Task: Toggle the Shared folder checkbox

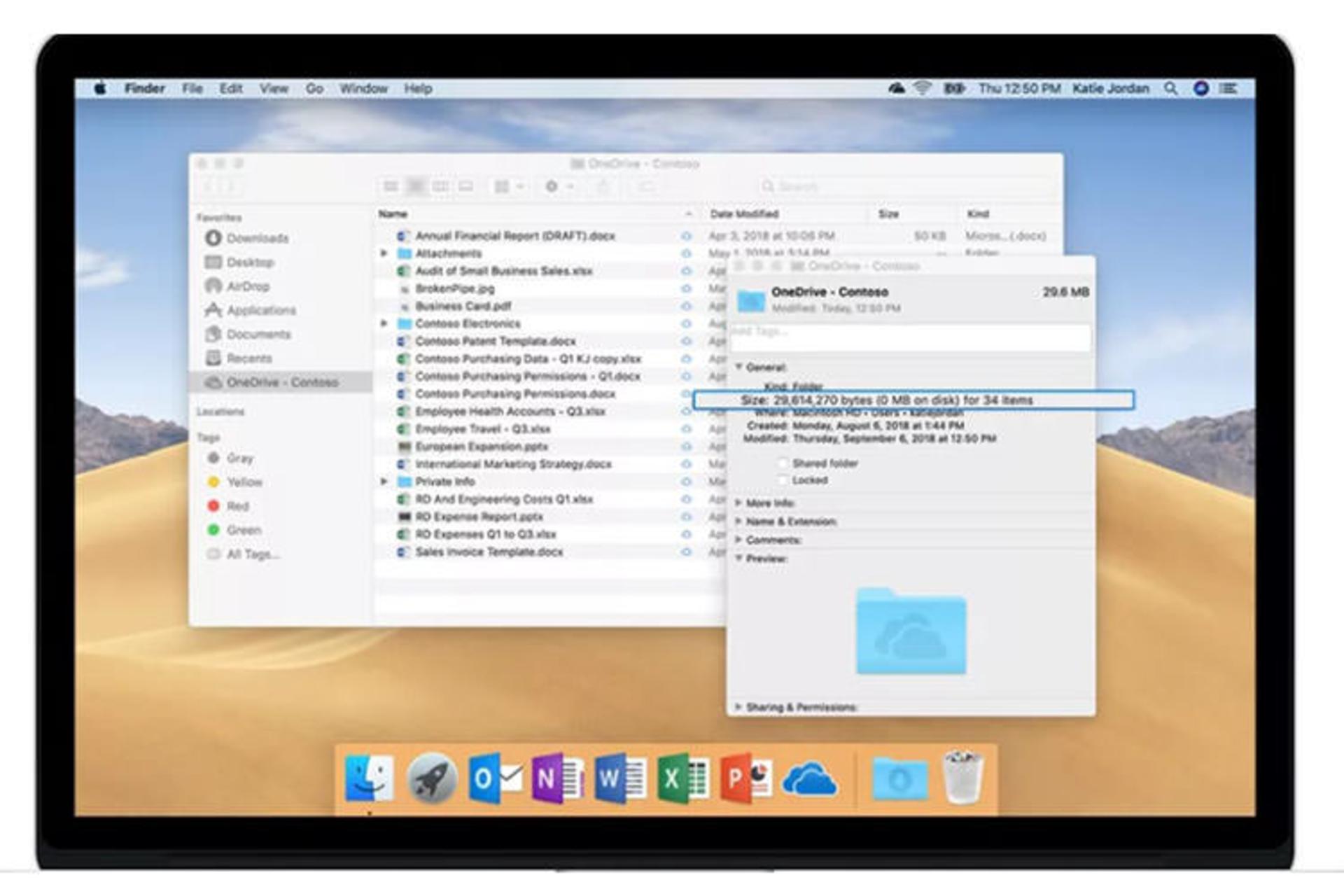Action: pyautogui.click(x=783, y=463)
